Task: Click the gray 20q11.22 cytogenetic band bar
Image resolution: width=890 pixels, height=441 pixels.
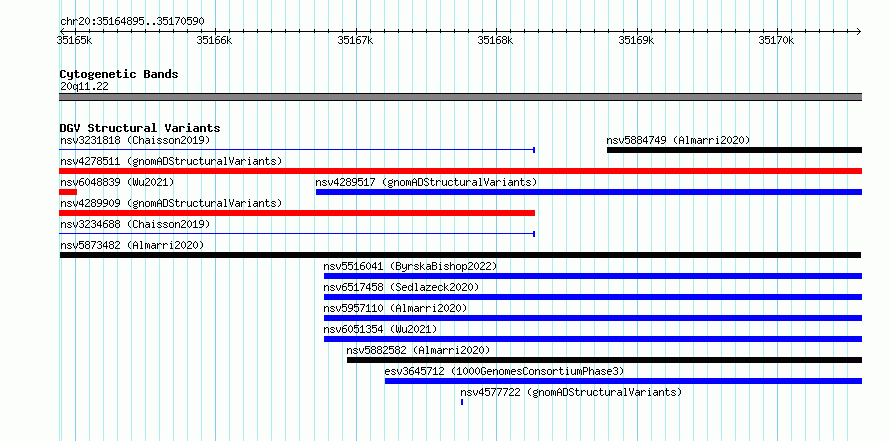Action: click(x=460, y=97)
